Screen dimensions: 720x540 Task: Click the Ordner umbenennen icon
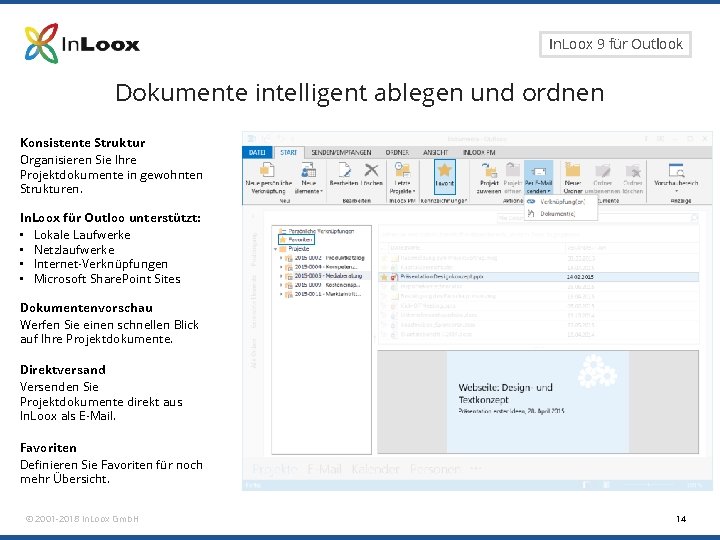click(602, 171)
